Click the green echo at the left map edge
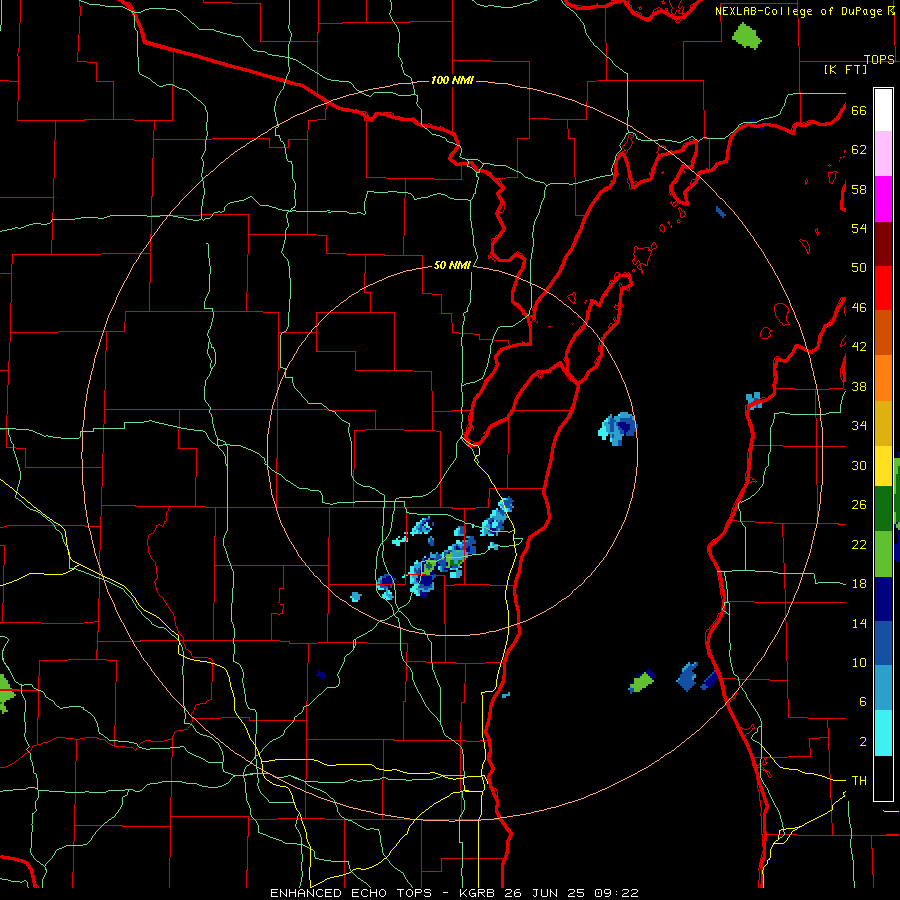The width and height of the screenshot is (900, 900). coord(7,693)
